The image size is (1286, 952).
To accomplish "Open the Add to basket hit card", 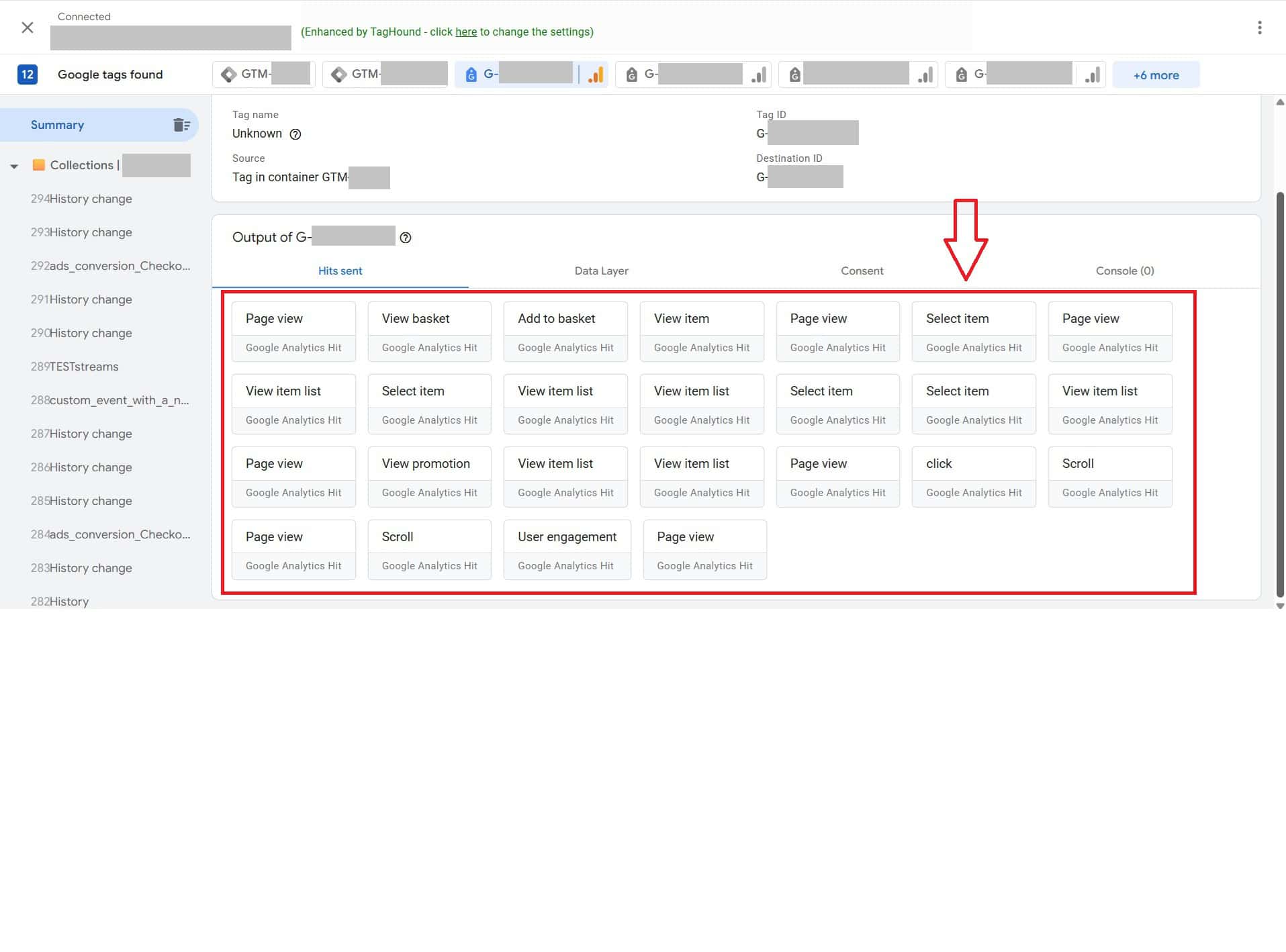I will 565,332.
